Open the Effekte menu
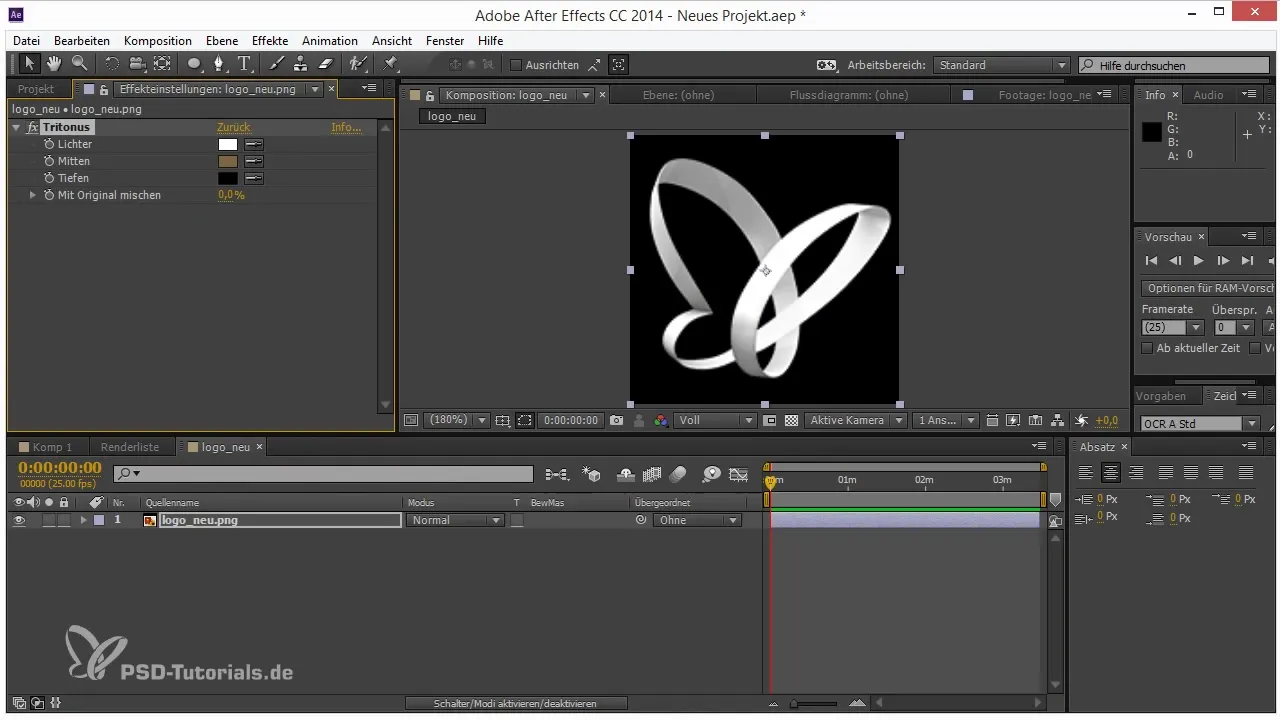1280x720 pixels. (270, 41)
